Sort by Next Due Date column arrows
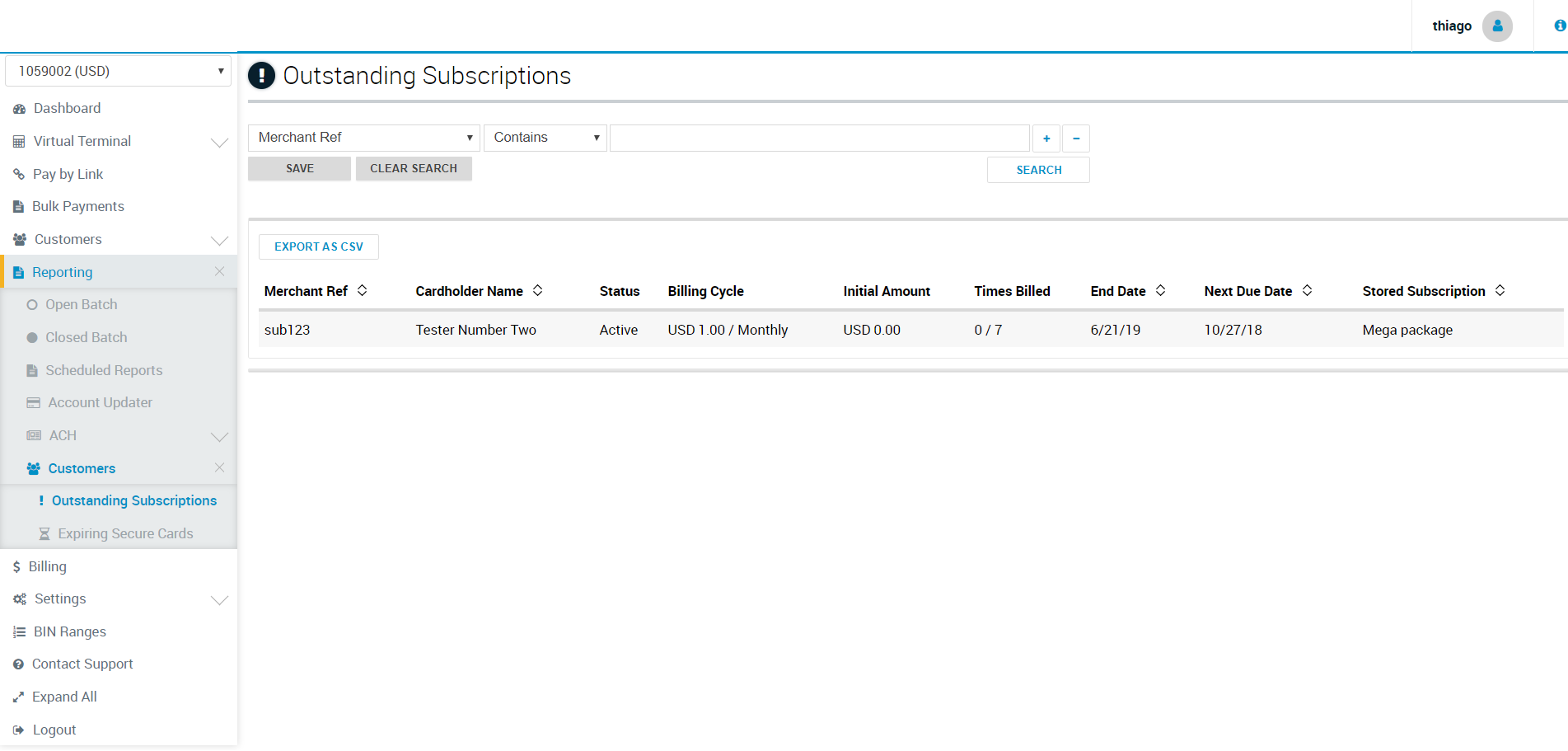The height and width of the screenshot is (751, 1568). point(1307,291)
